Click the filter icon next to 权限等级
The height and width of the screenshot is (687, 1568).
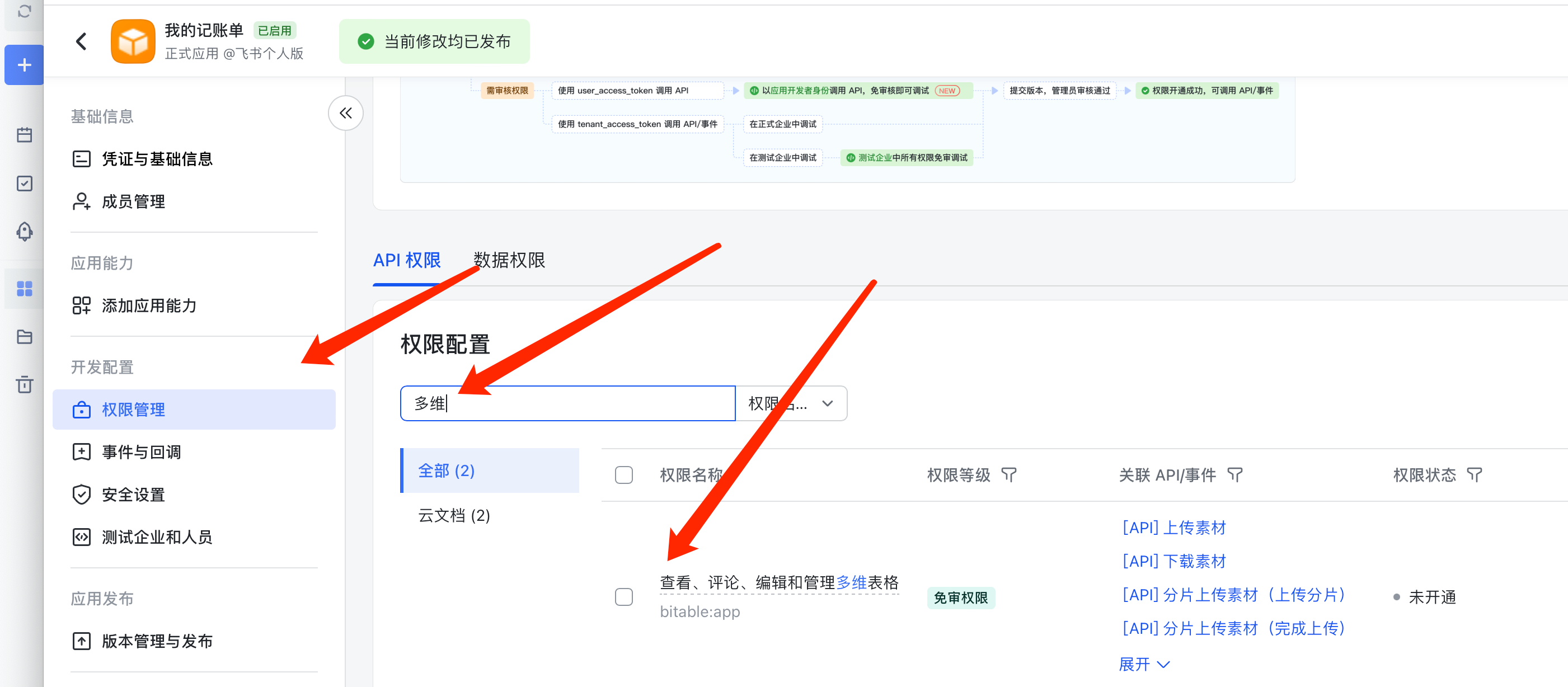point(1008,474)
